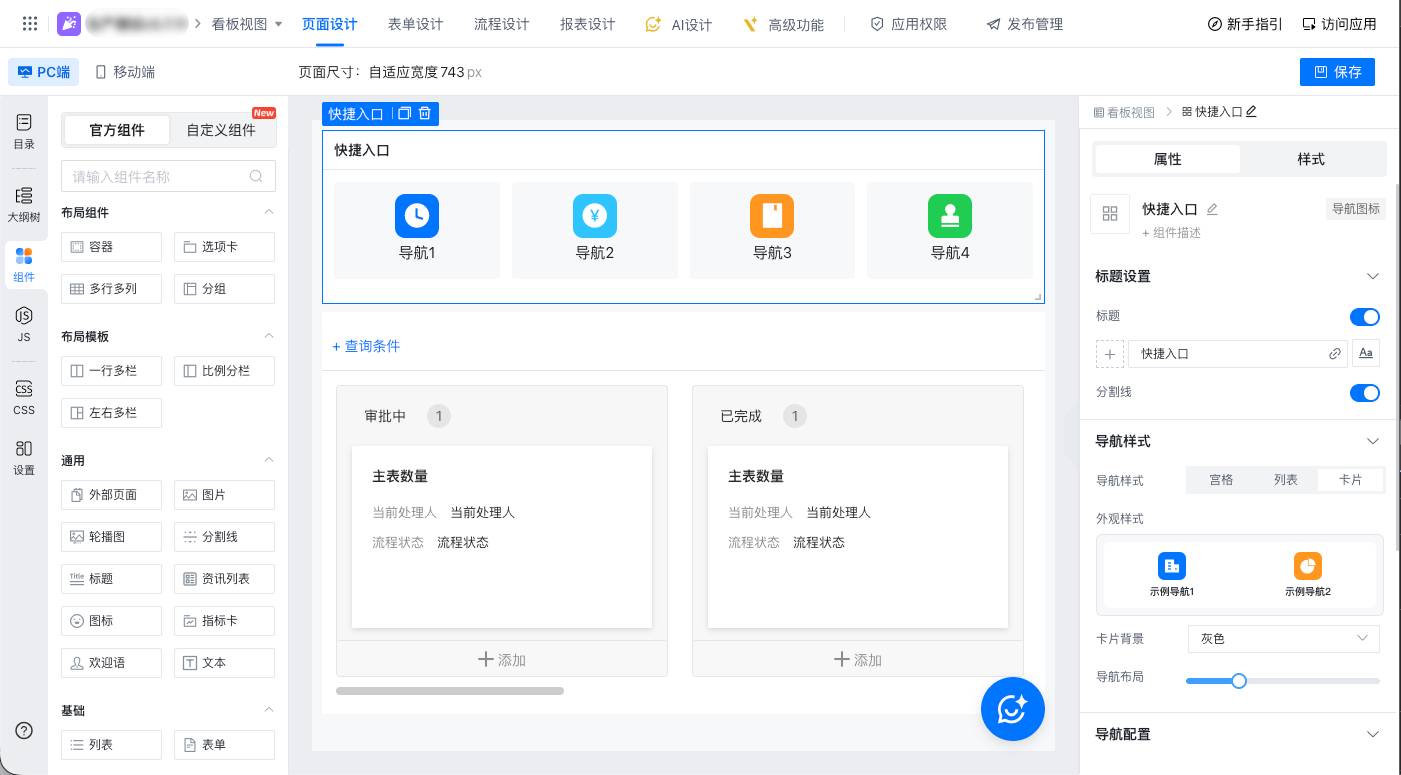The height and width of the screenshot is (775, 1401).
Task: Open the JS sidebar panel
Action: 24,325
